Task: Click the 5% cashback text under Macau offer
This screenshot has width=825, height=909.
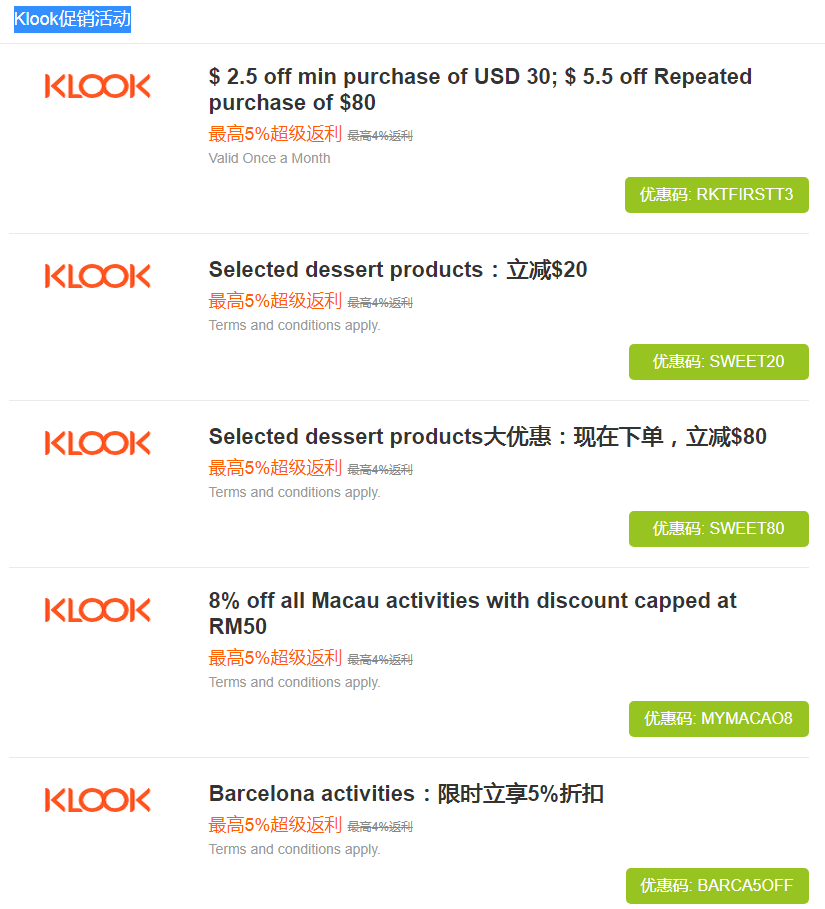Action: pyautogui.click(x=275, y=658)
